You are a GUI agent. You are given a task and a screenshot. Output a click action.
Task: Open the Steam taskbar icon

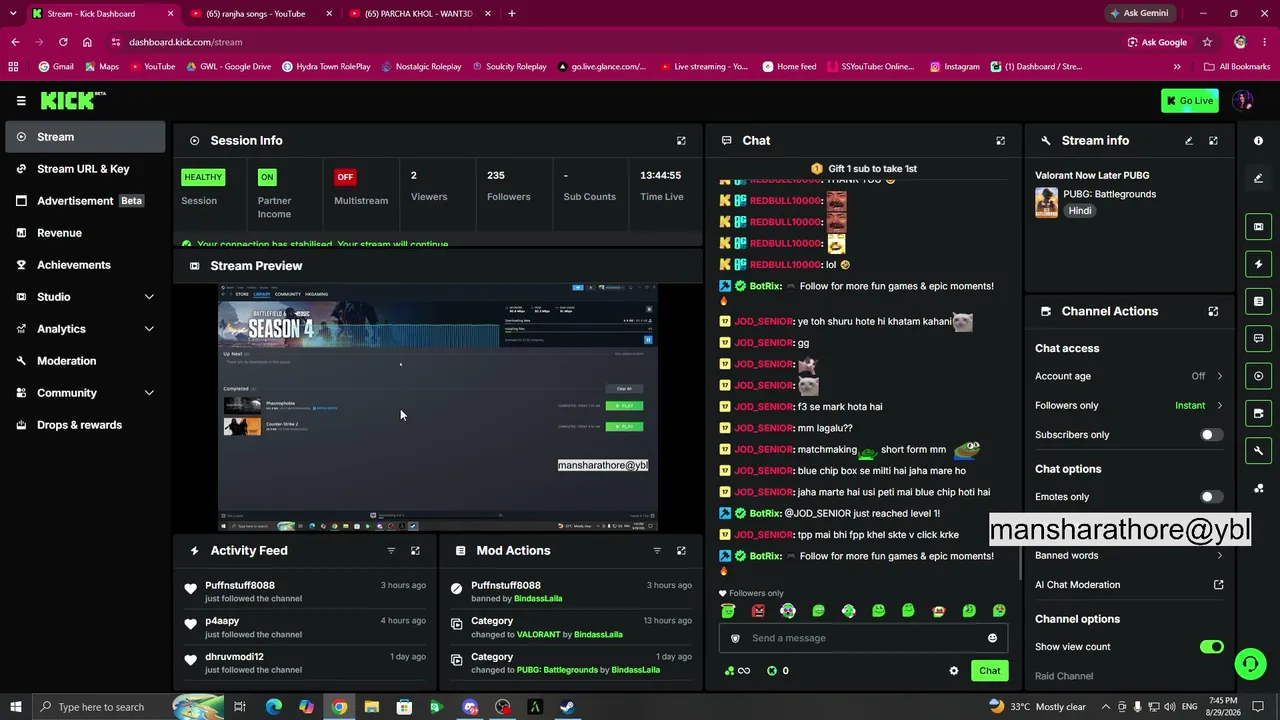point(567,707)
